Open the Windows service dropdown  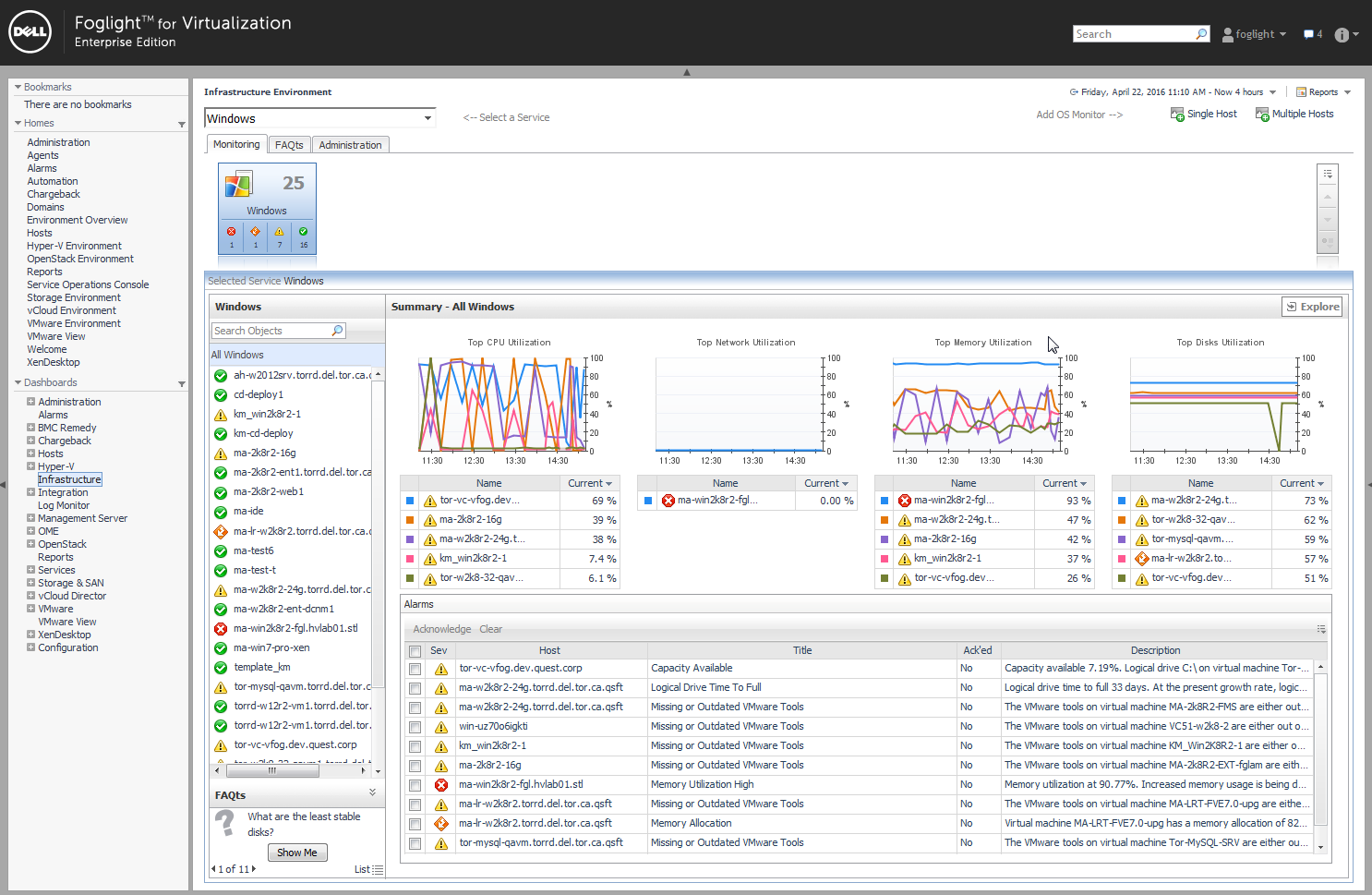[x=319, y=118]
